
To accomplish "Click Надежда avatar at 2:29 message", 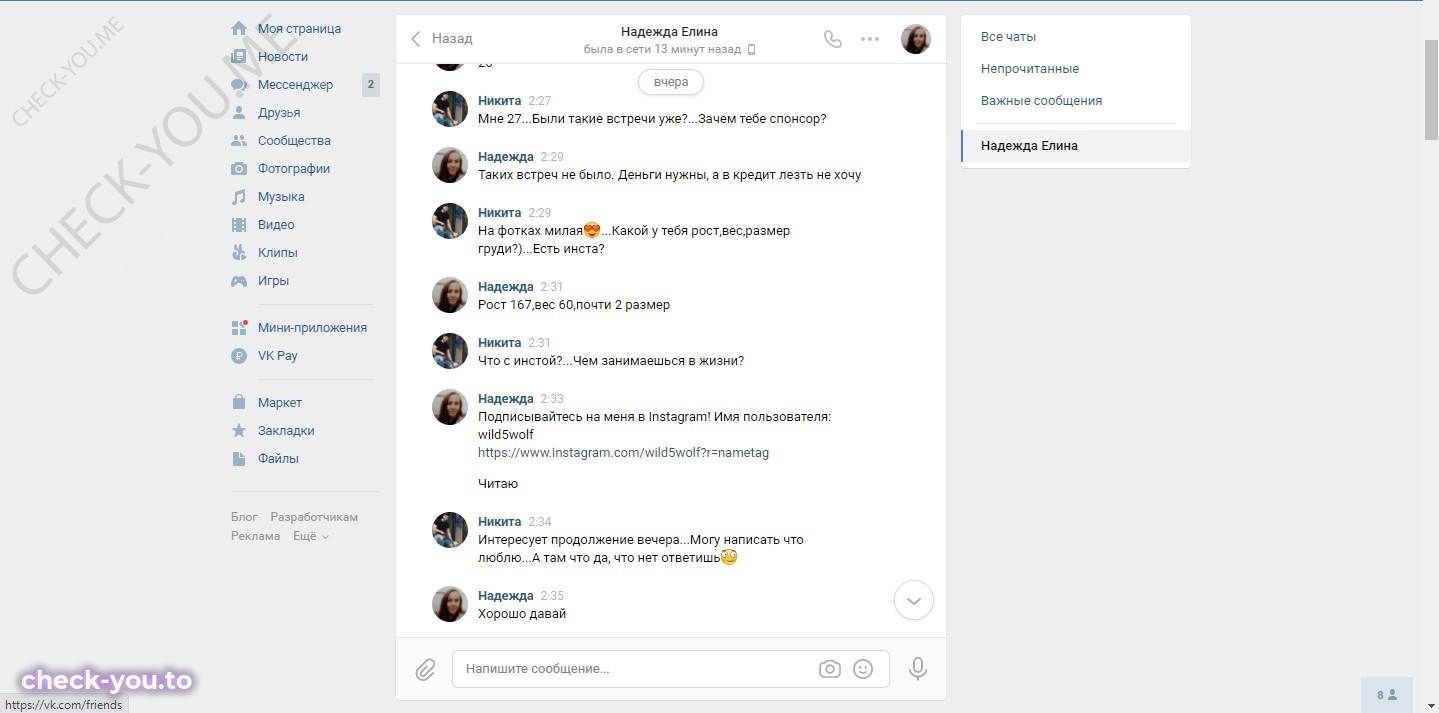I will 450,165.
